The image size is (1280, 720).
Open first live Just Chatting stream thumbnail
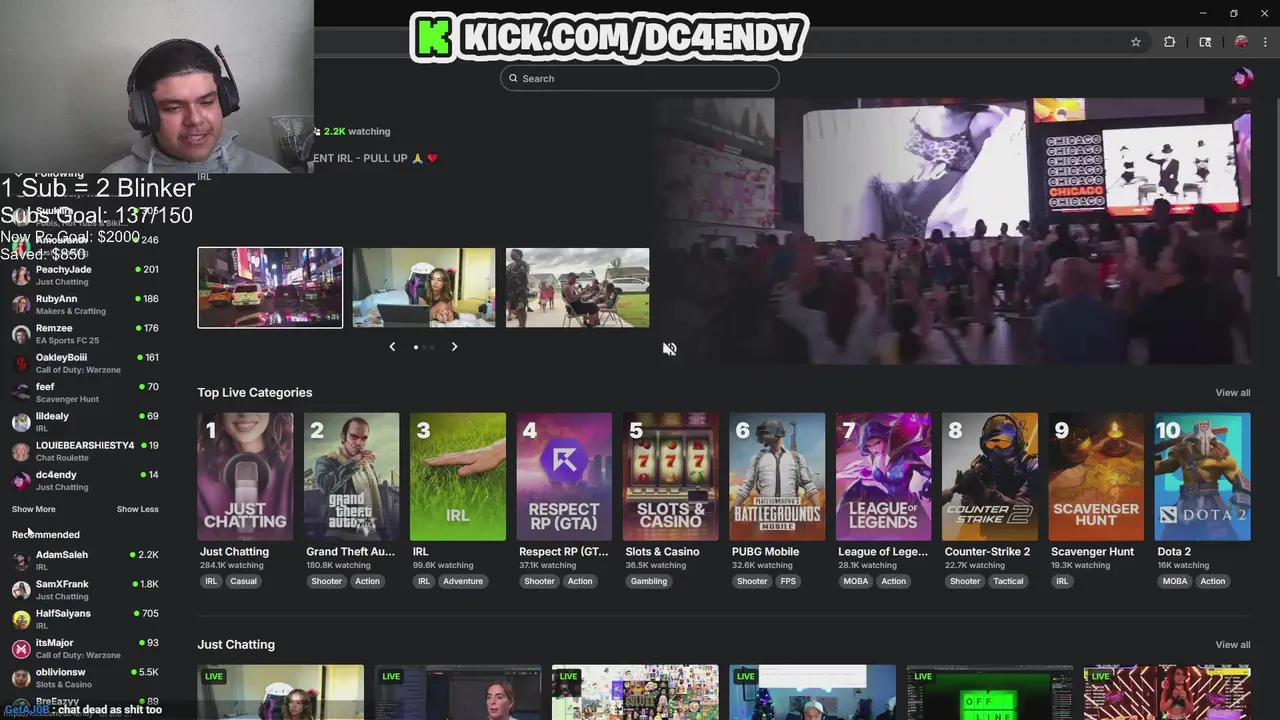(x=281, y=692)
